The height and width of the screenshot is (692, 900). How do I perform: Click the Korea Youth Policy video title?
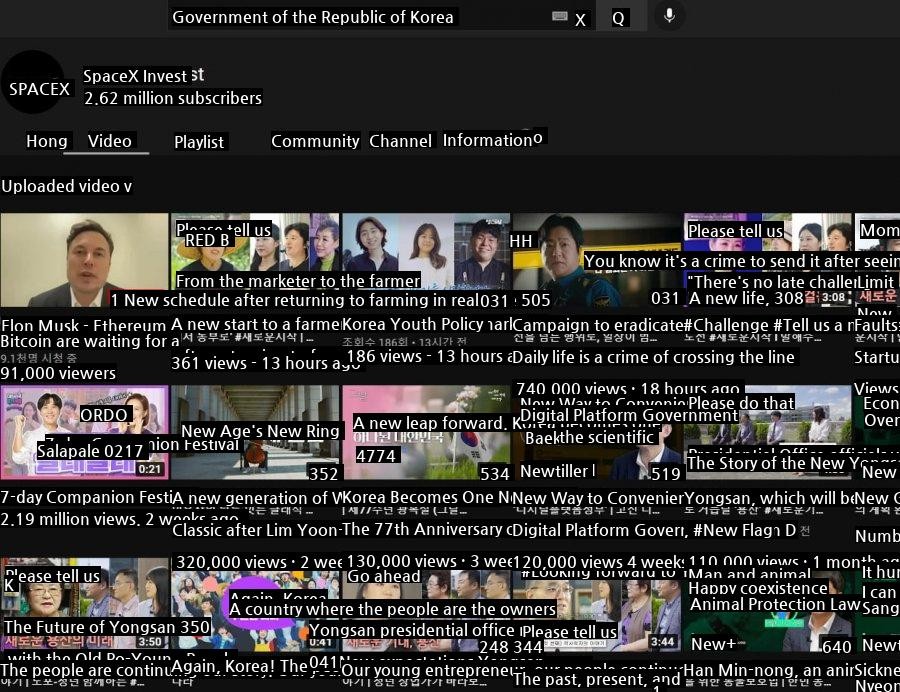[426, 324]
